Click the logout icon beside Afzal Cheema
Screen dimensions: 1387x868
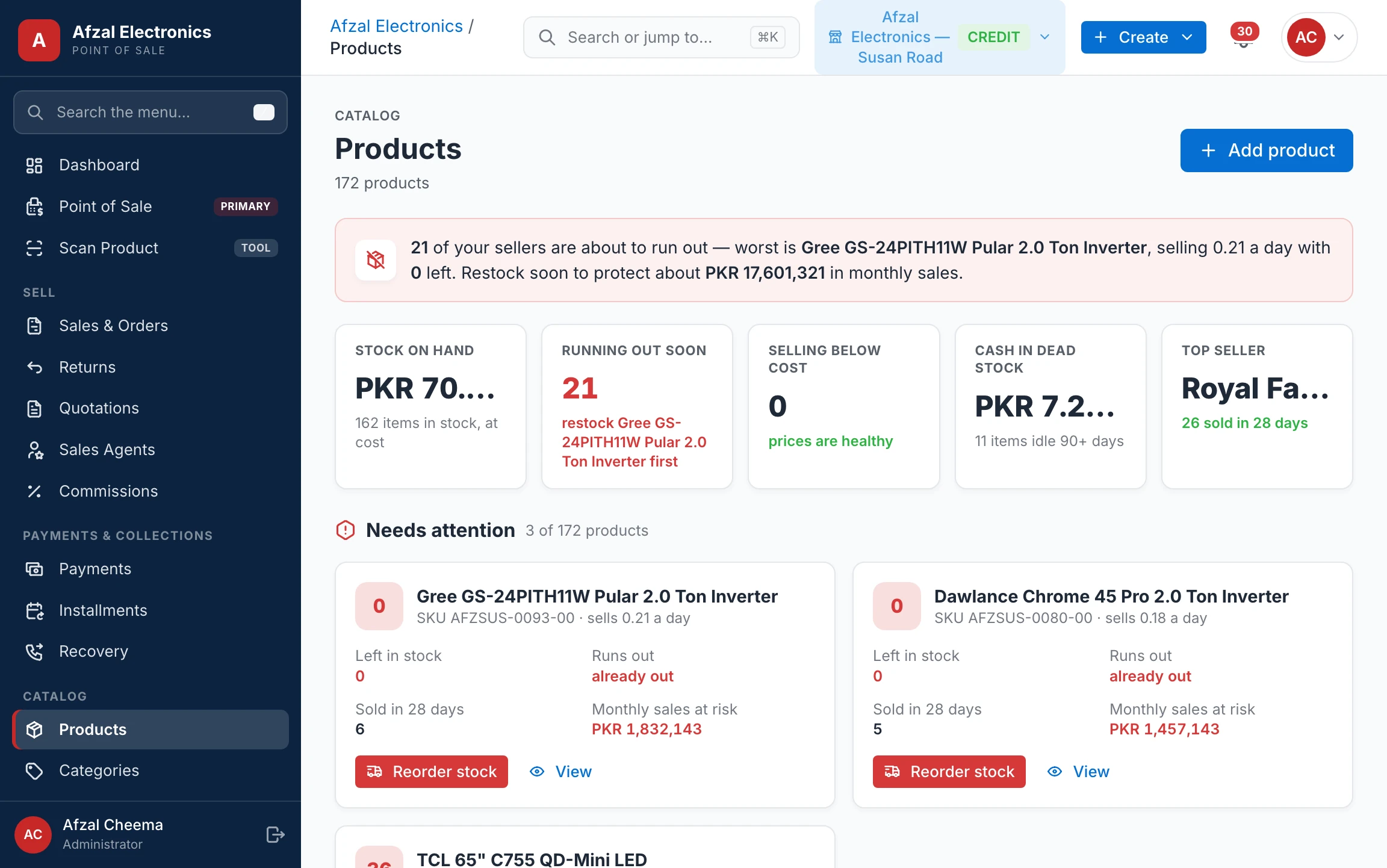[275, 834]
